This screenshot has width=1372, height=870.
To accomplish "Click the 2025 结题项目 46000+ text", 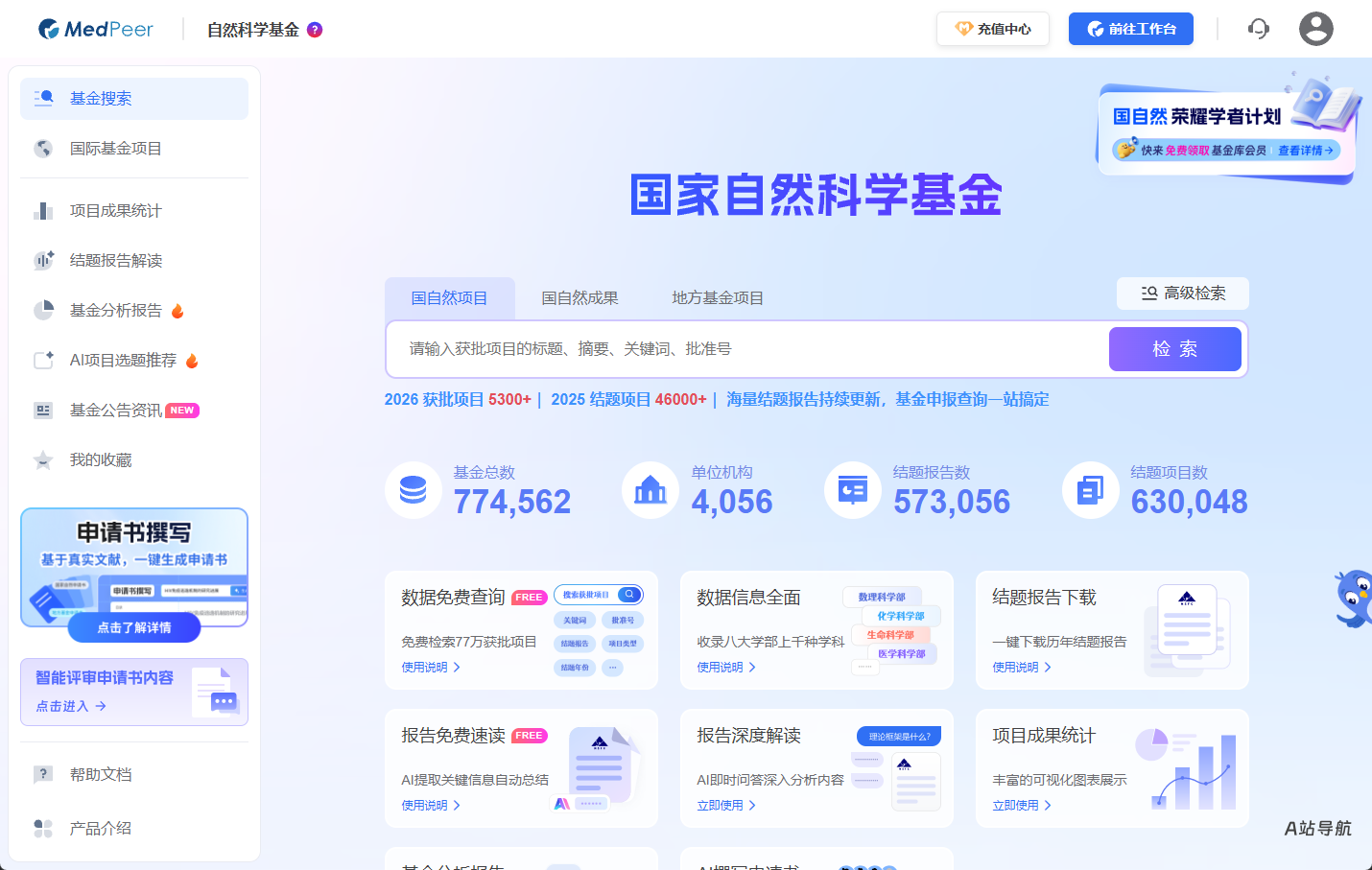I will click(628, 400).
